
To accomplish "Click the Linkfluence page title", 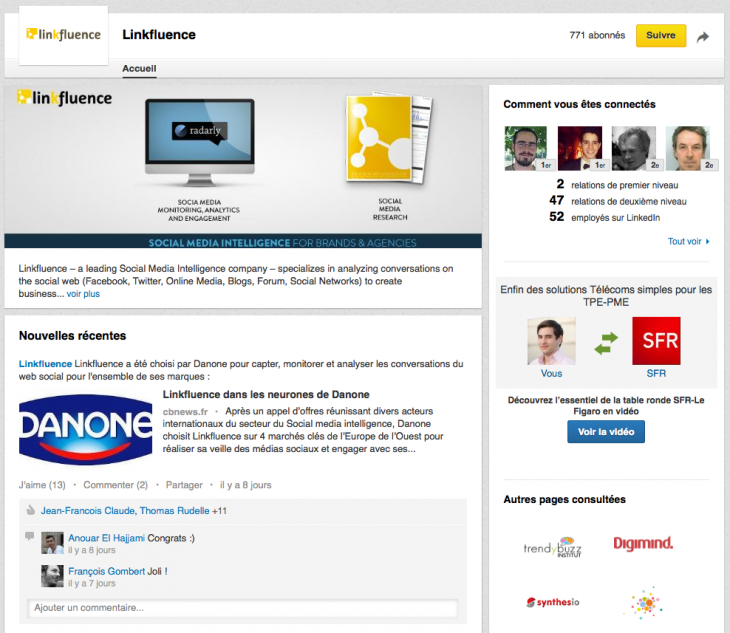I will [159, 35].
